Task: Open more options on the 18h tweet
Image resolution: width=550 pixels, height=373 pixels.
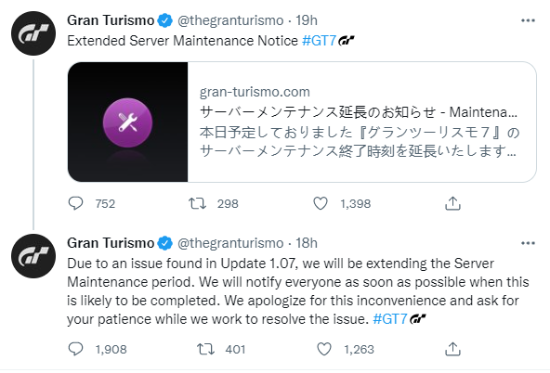Action: point(528,243)
